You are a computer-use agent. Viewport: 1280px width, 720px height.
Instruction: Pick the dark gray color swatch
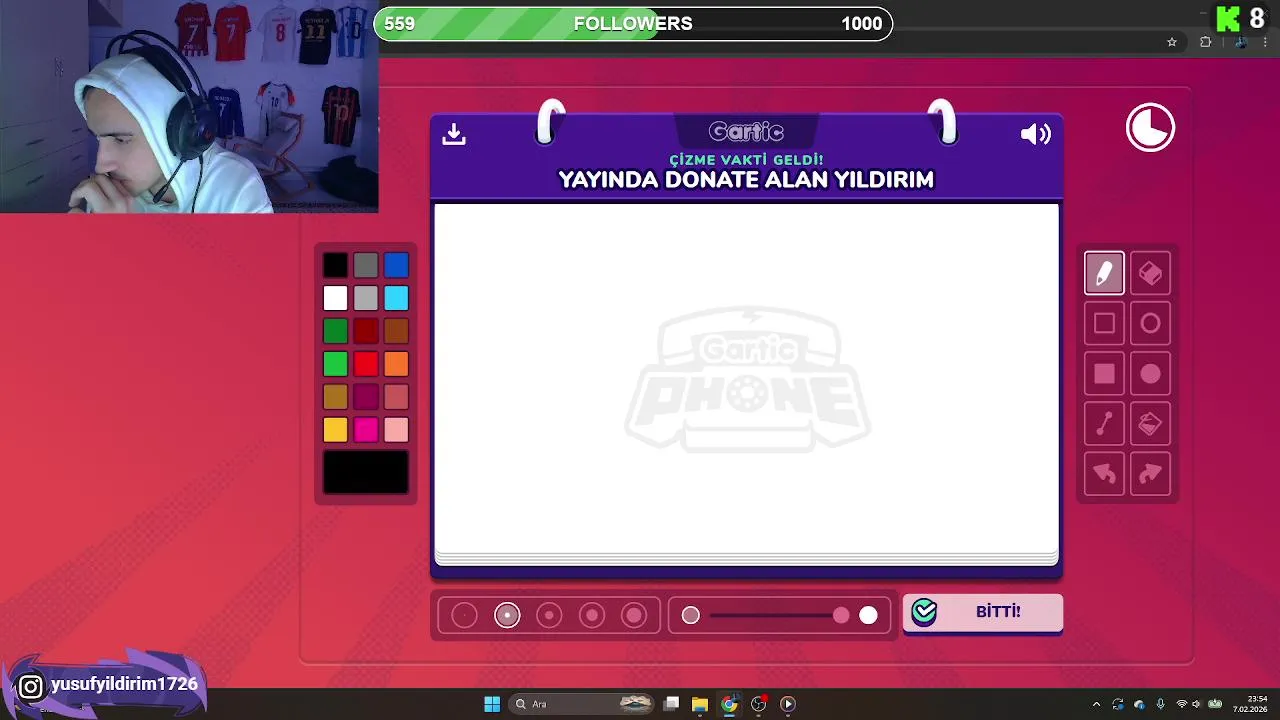tap(366, 265)
